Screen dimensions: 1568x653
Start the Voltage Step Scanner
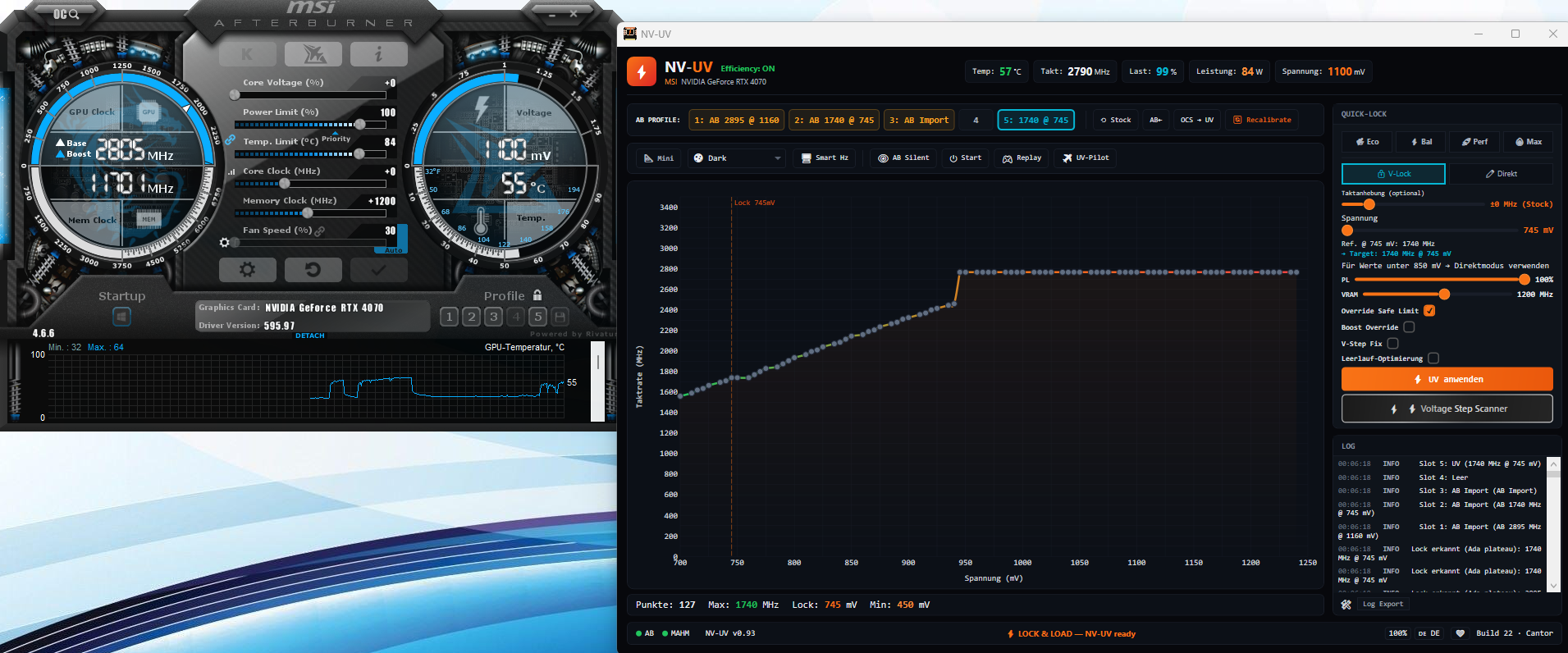(1447, 409)
